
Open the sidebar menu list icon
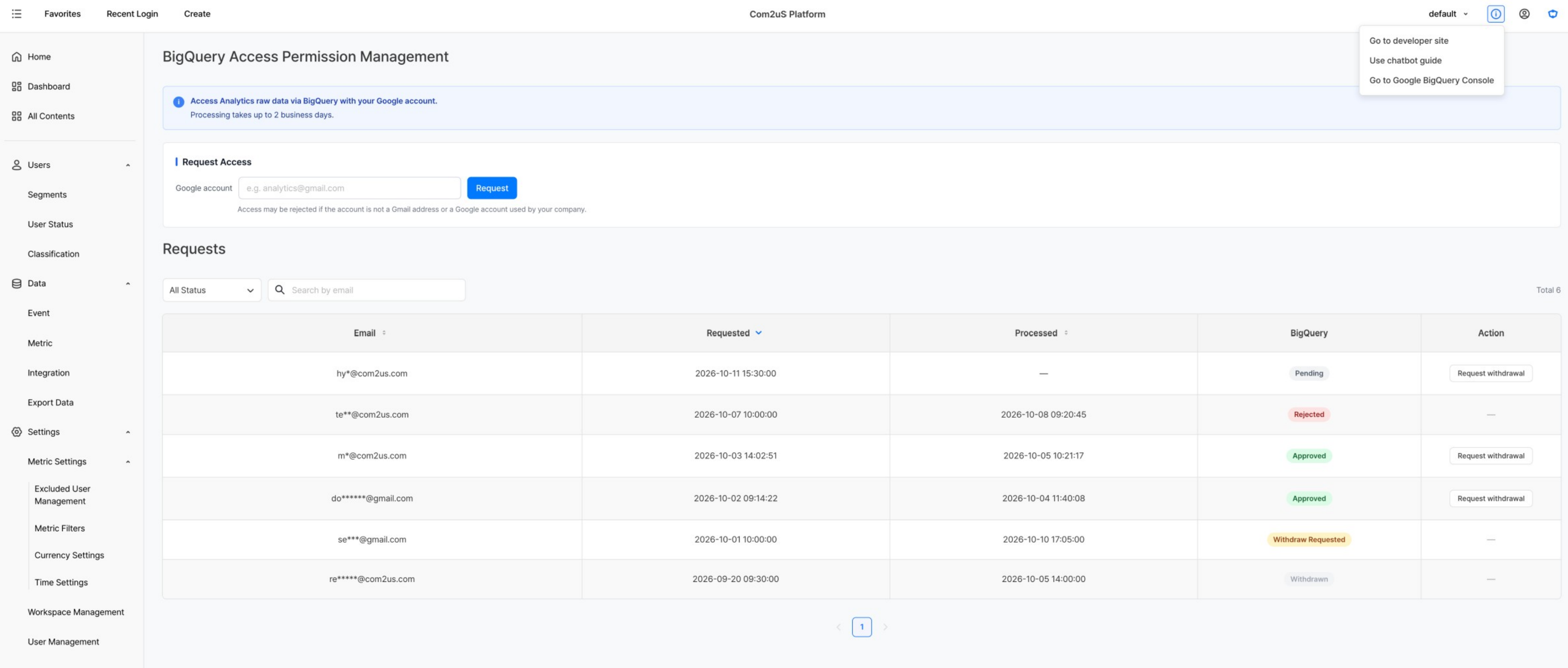click(16, 13)
